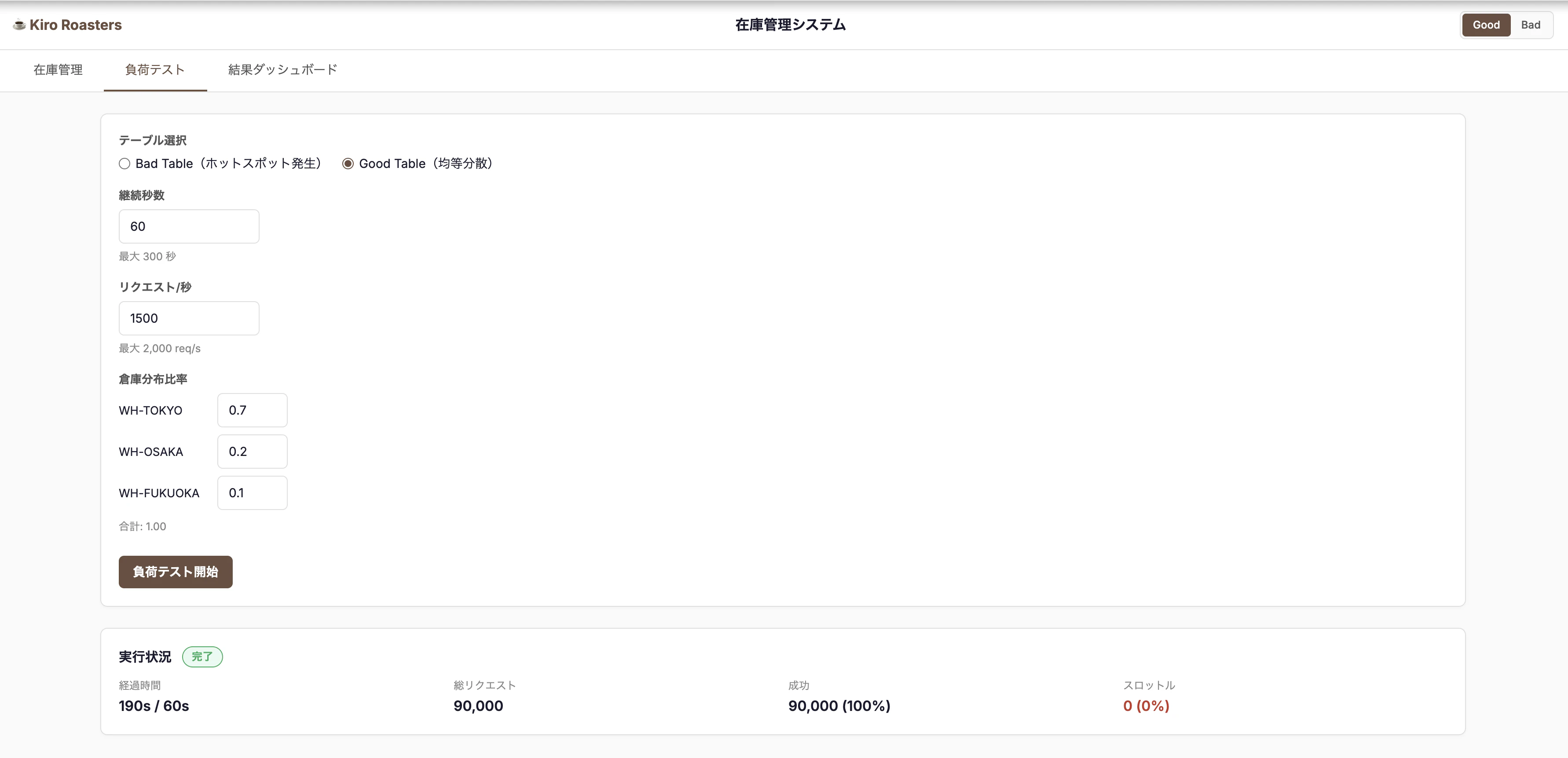
Task: Click the 最大 2,000 req/s hint text
Action: coord(159,349)
